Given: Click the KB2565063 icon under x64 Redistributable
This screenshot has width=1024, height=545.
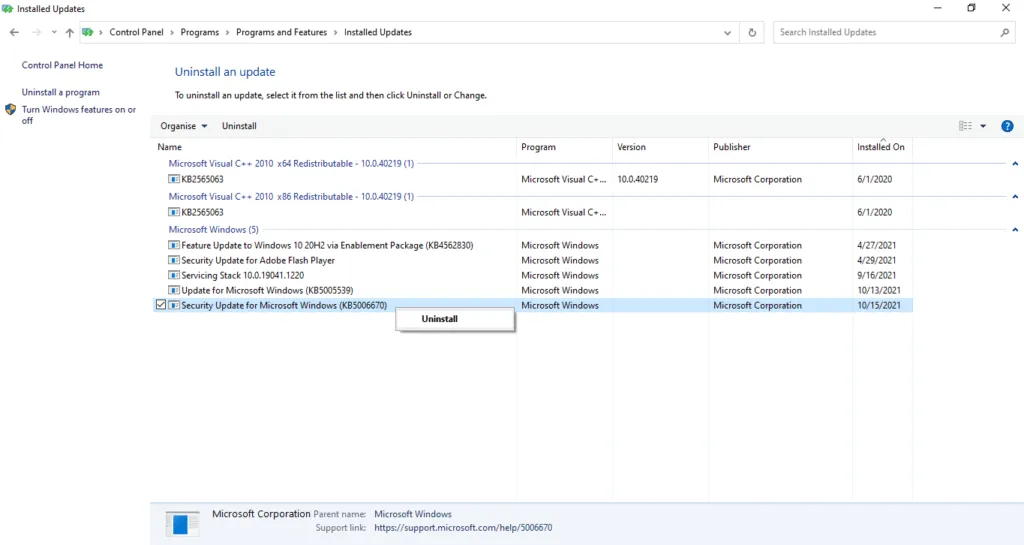Looking at the screenshot, I should 174,179.
